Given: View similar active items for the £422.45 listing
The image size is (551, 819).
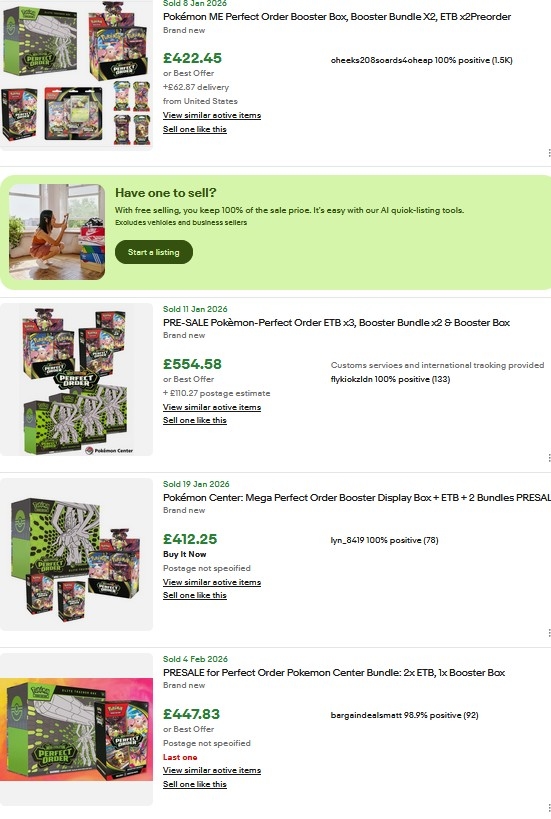Looking at the screenshot, I should pyautogui.click(x=212, y=115).
